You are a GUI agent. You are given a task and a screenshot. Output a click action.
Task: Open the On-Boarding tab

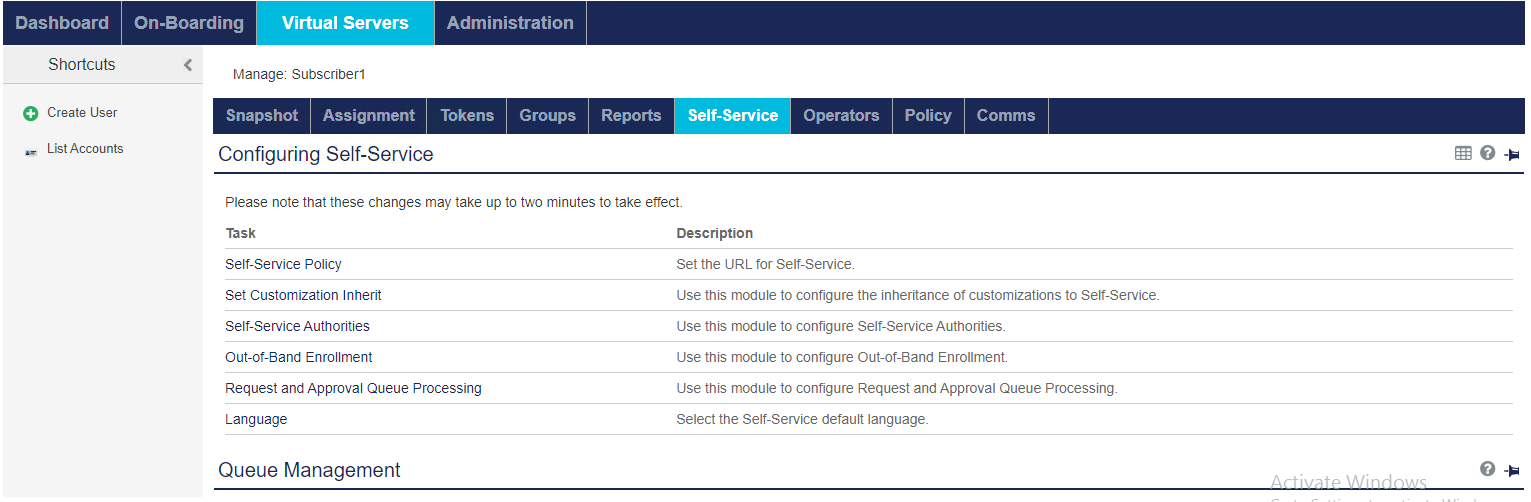coord(189,23)
